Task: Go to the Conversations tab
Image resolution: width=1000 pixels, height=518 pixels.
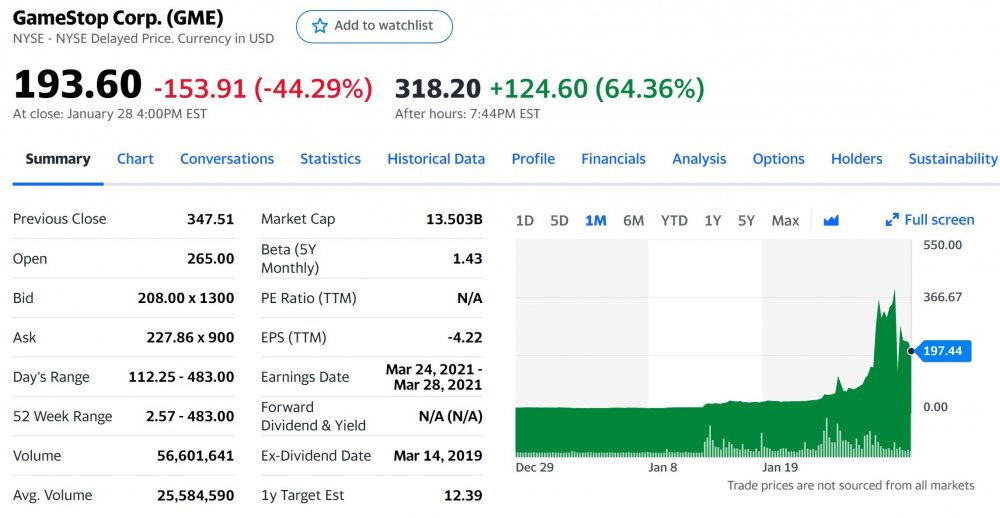Action: coord(227,159)
